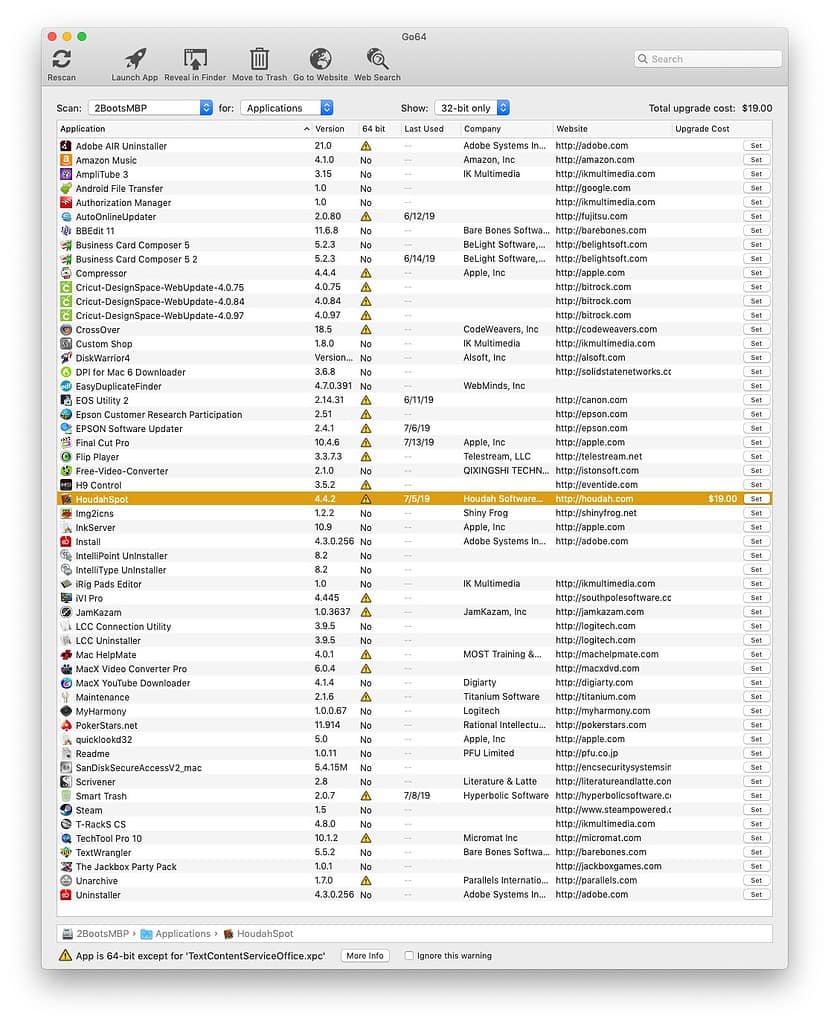Click Set button in Final Cut Pro row

click(756, 443)
